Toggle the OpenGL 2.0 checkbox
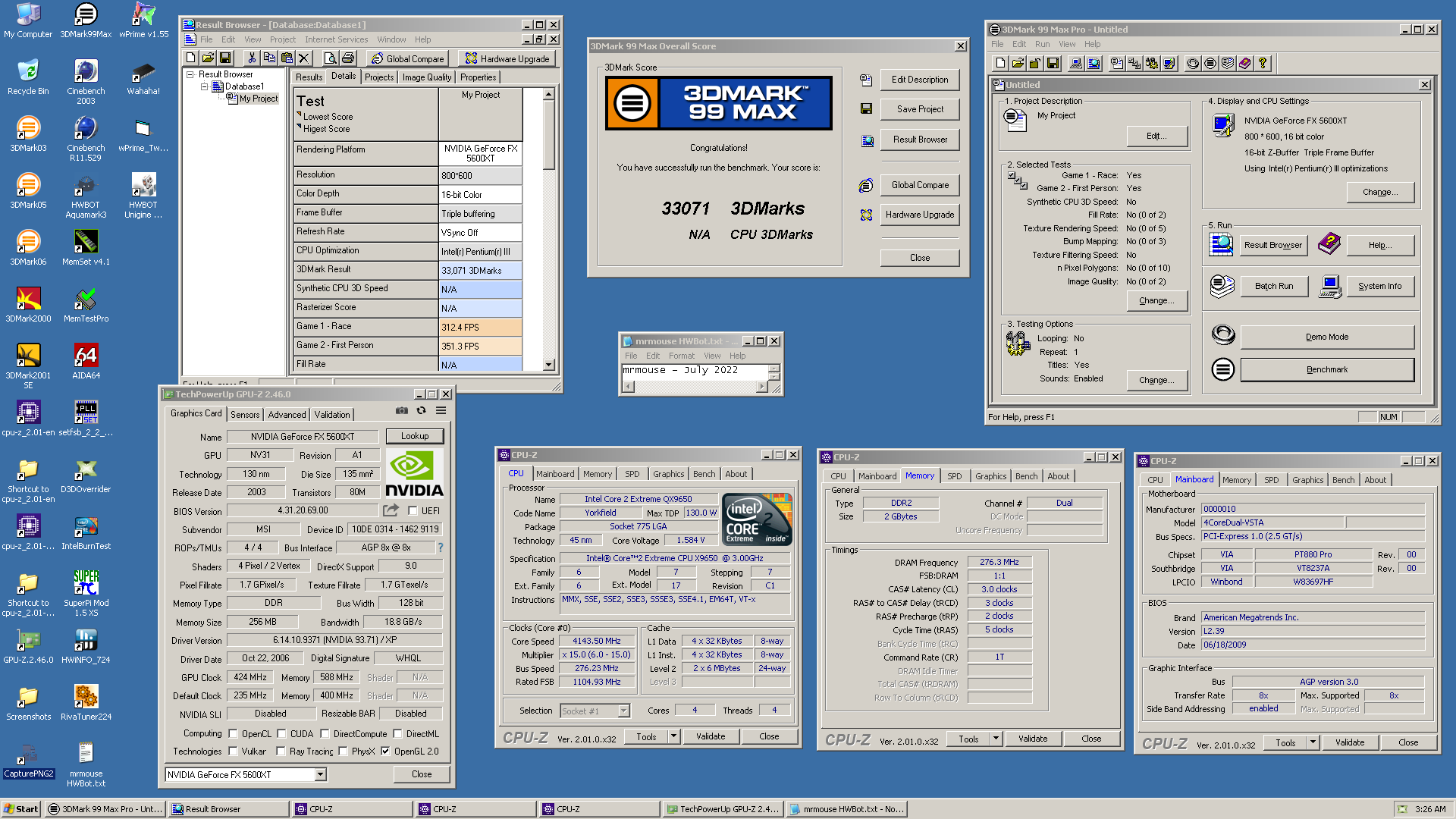The height and width of the screenshot is (819, 1456). pos(385,751)
